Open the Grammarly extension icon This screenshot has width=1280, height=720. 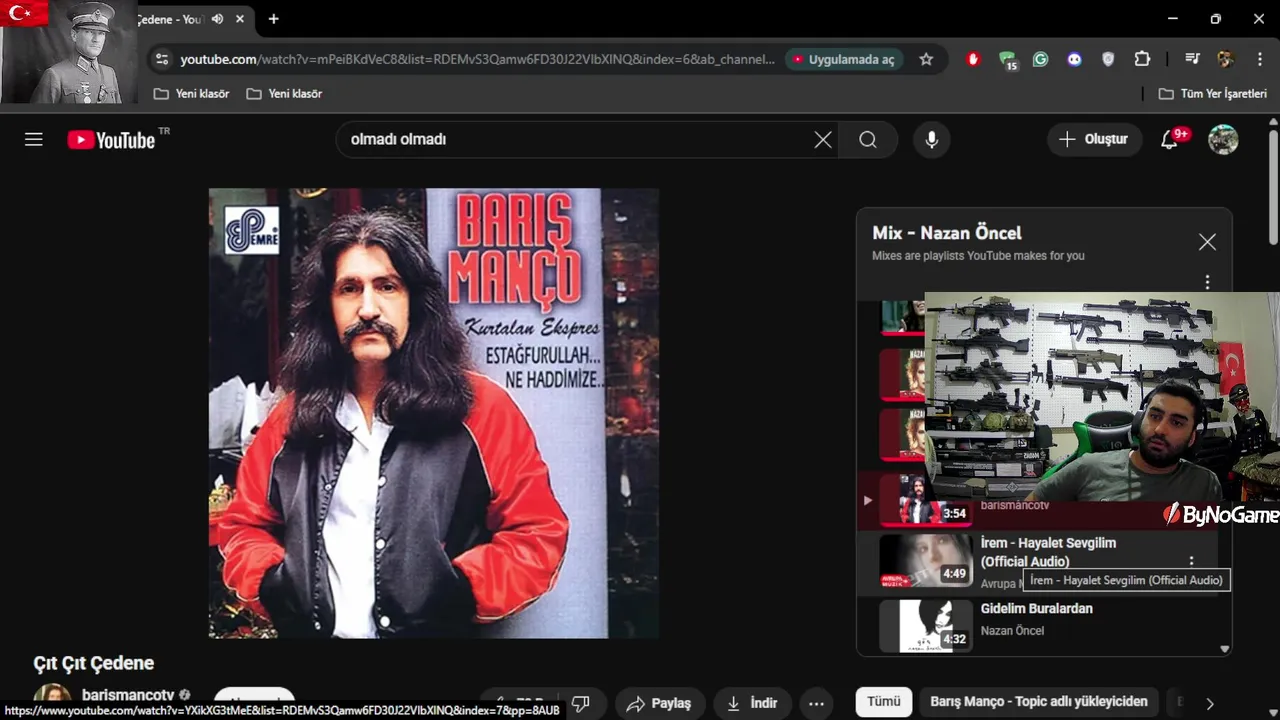[x=1041, y=59]
